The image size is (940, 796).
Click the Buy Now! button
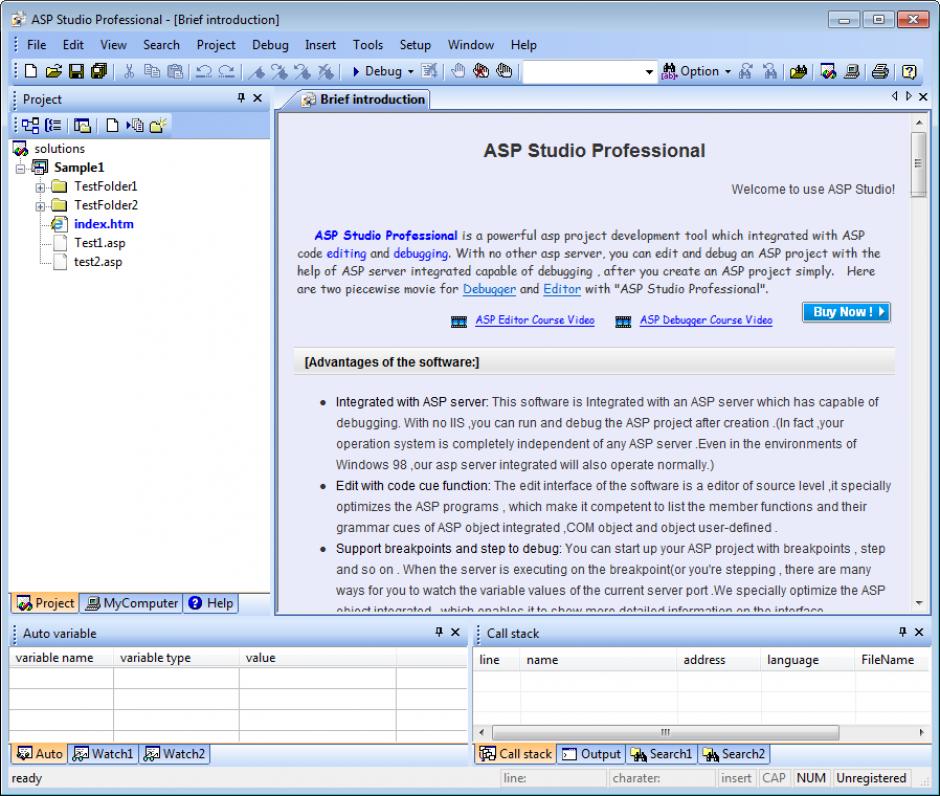(845, 312)
